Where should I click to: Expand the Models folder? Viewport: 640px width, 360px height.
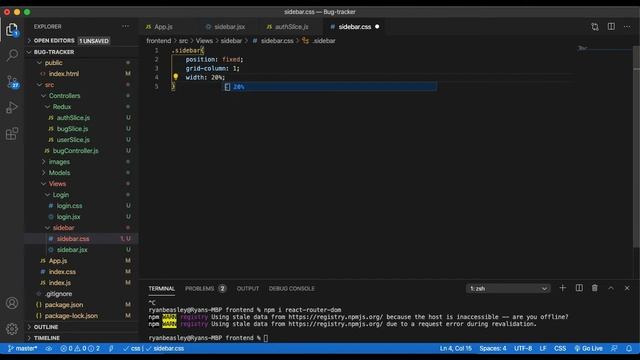[59, 173]
